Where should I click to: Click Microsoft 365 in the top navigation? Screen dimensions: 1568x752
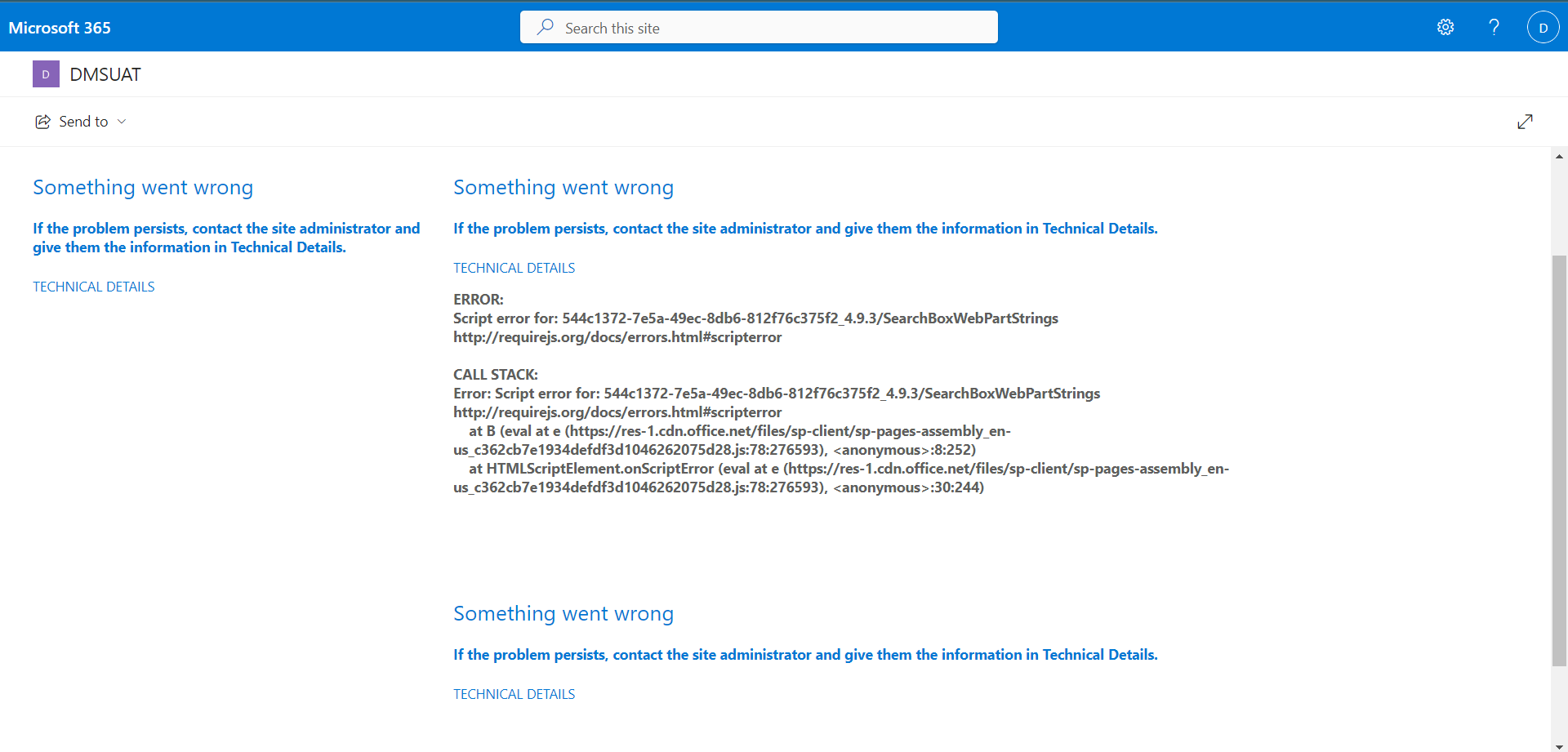(x=60, y=27)
